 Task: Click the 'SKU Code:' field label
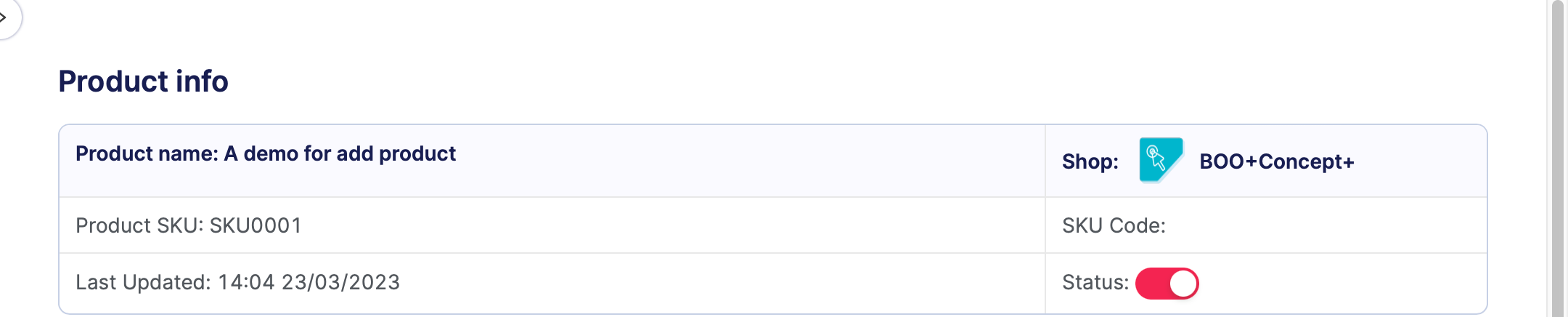coord(1114,226)
